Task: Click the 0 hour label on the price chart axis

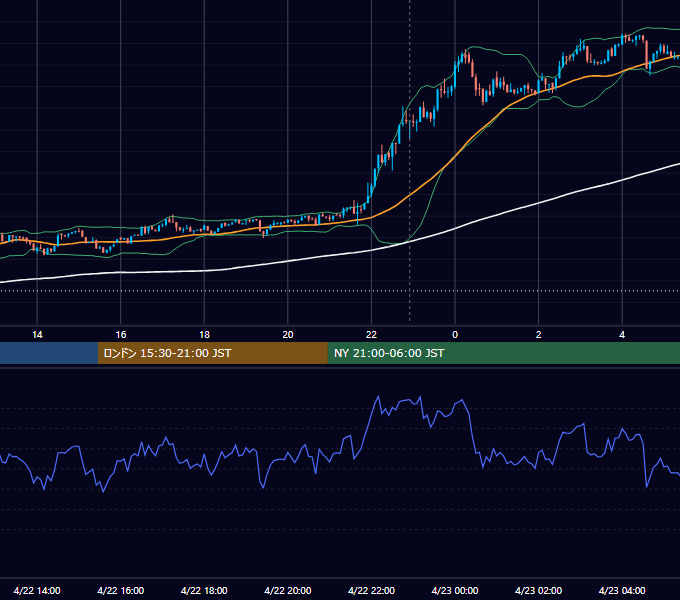Action: pos(455,335)
